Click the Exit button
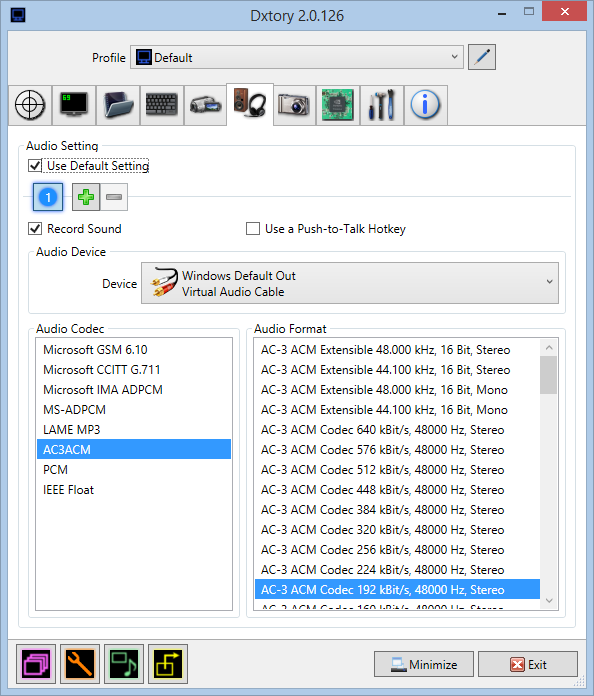 coord(528,664)
